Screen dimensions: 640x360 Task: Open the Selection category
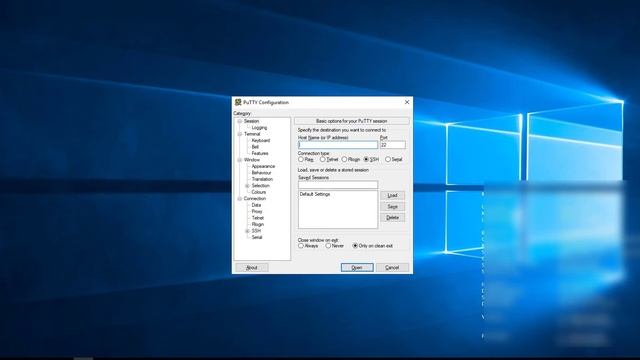260,186
